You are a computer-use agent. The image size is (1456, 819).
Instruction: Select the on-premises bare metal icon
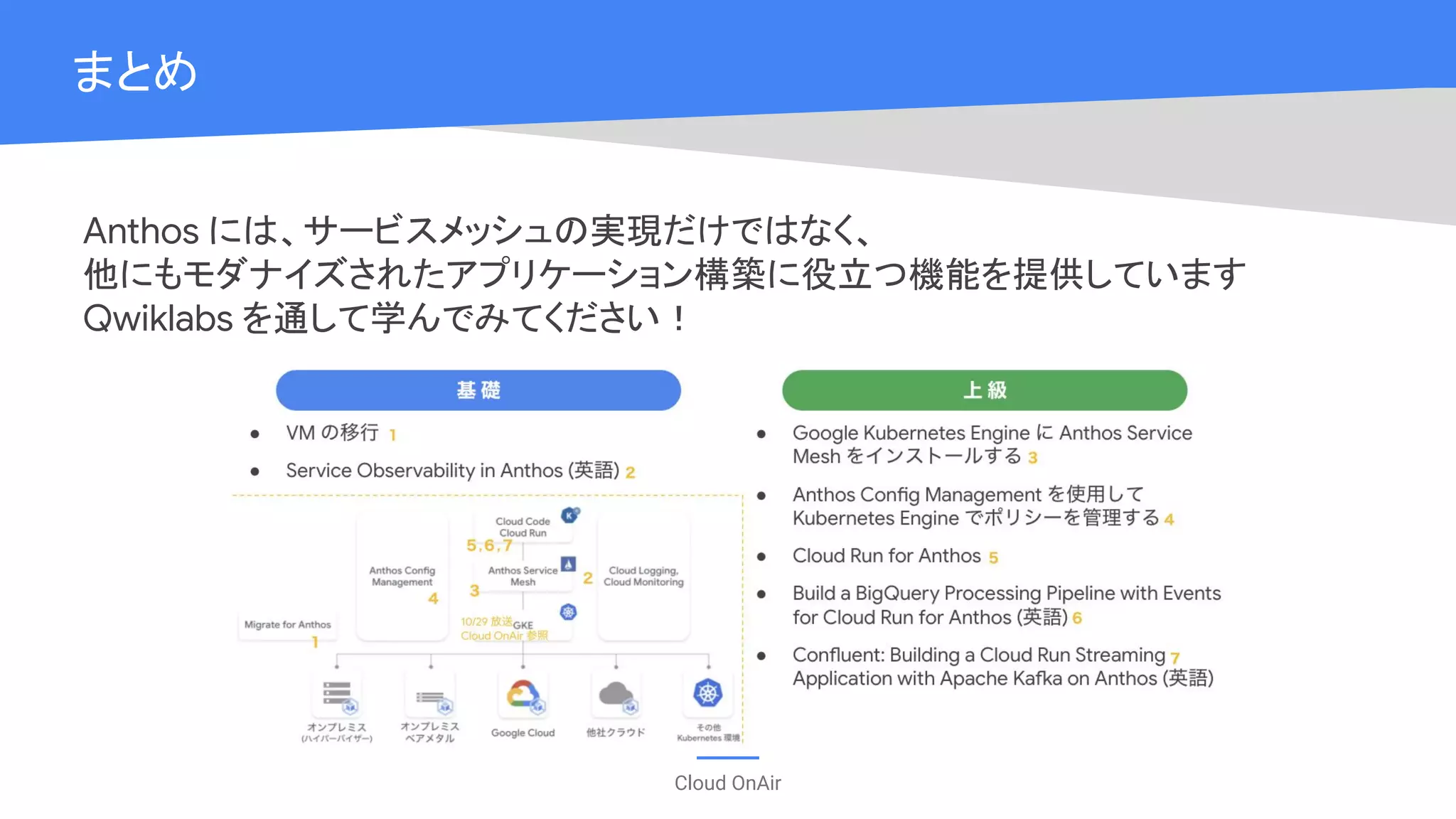(431, 695)
